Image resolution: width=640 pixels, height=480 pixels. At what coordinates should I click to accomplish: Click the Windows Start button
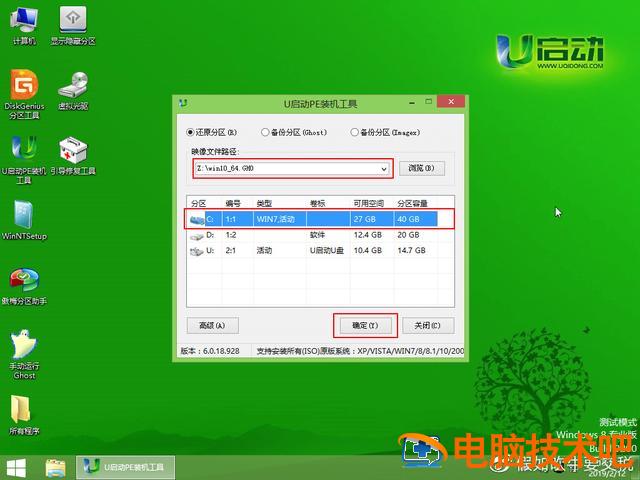(16, 468)
